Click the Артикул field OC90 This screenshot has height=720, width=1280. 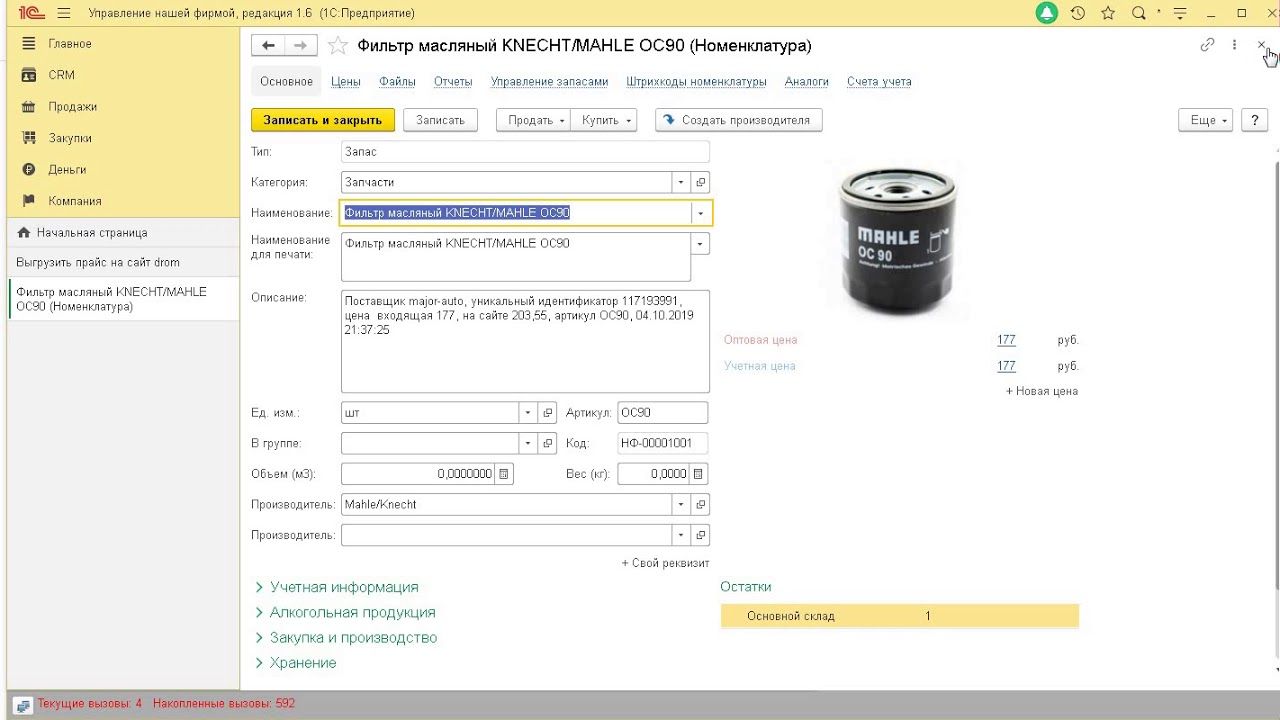(663, 413)
